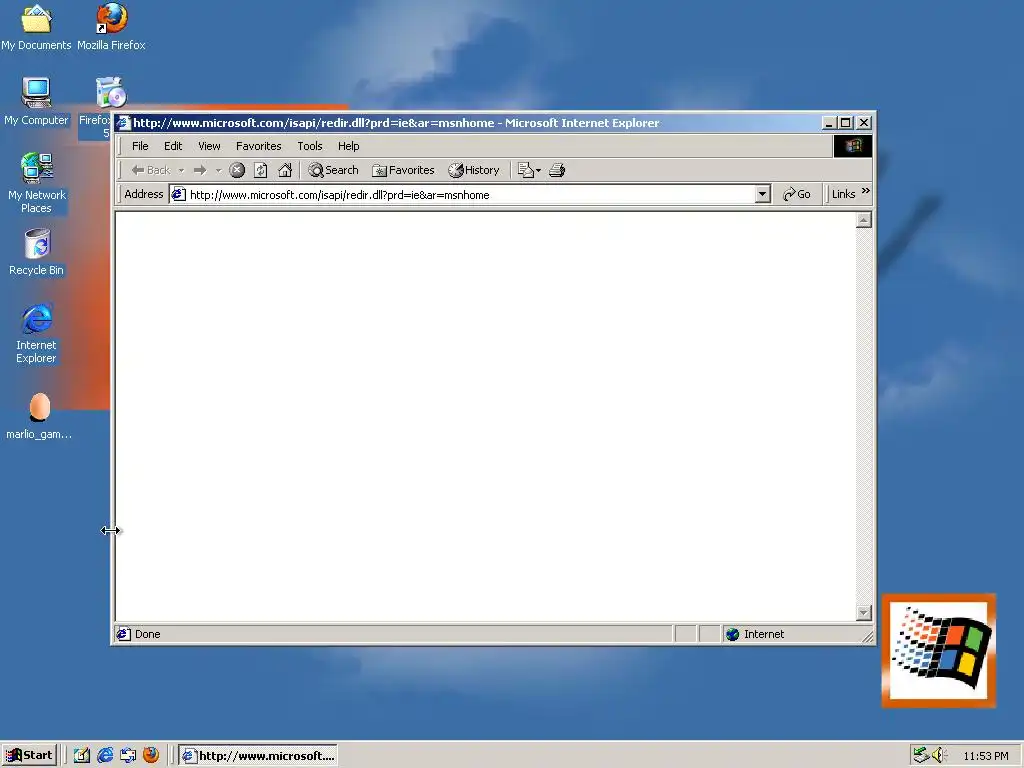This screenshot has height=768, width=1024.
Task: Click the Links toolbar label
Action: [x=843, y=195]
